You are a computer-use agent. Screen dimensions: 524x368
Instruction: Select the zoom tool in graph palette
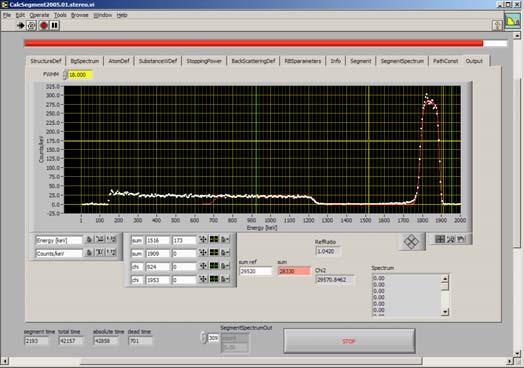[451, 239]
